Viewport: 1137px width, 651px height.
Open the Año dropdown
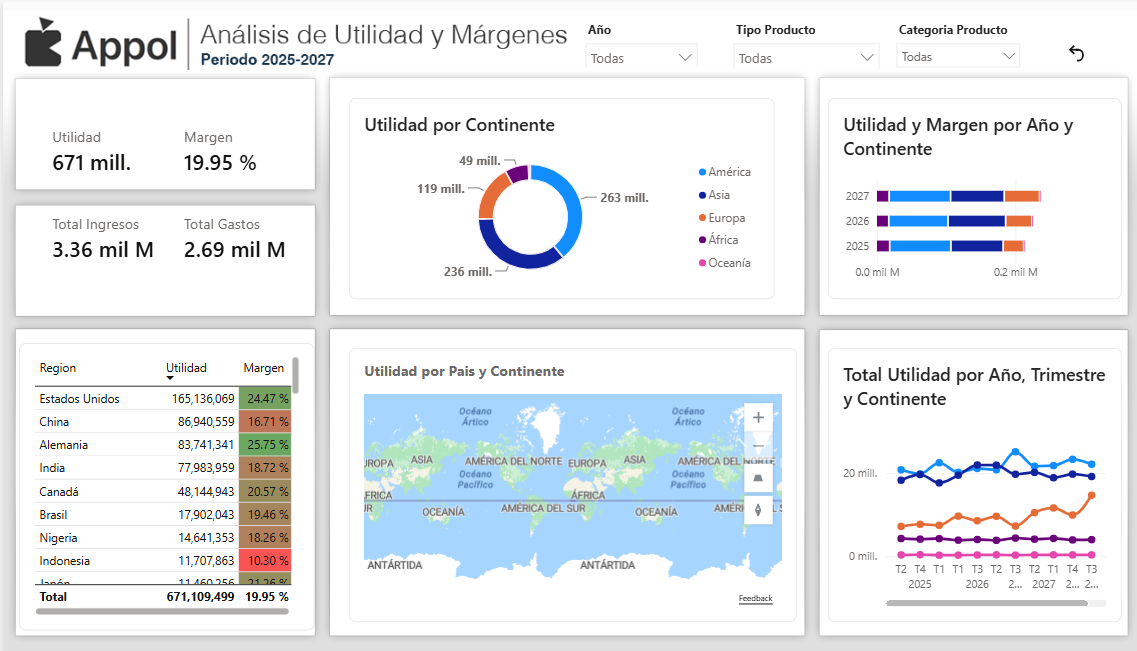pyautogui.click(x=641, y=58)
